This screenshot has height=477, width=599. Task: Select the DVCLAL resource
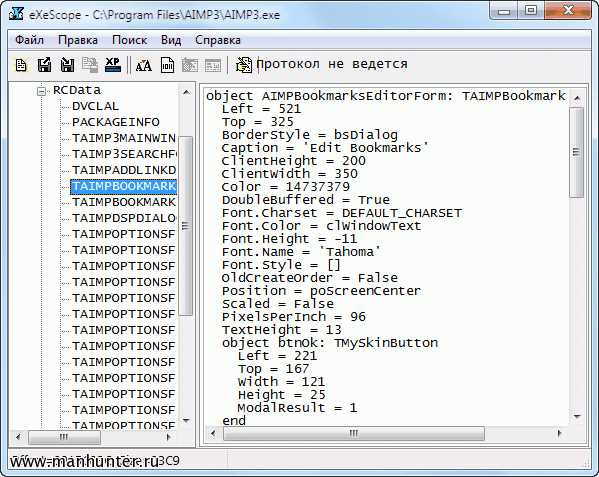pos(96,106)
